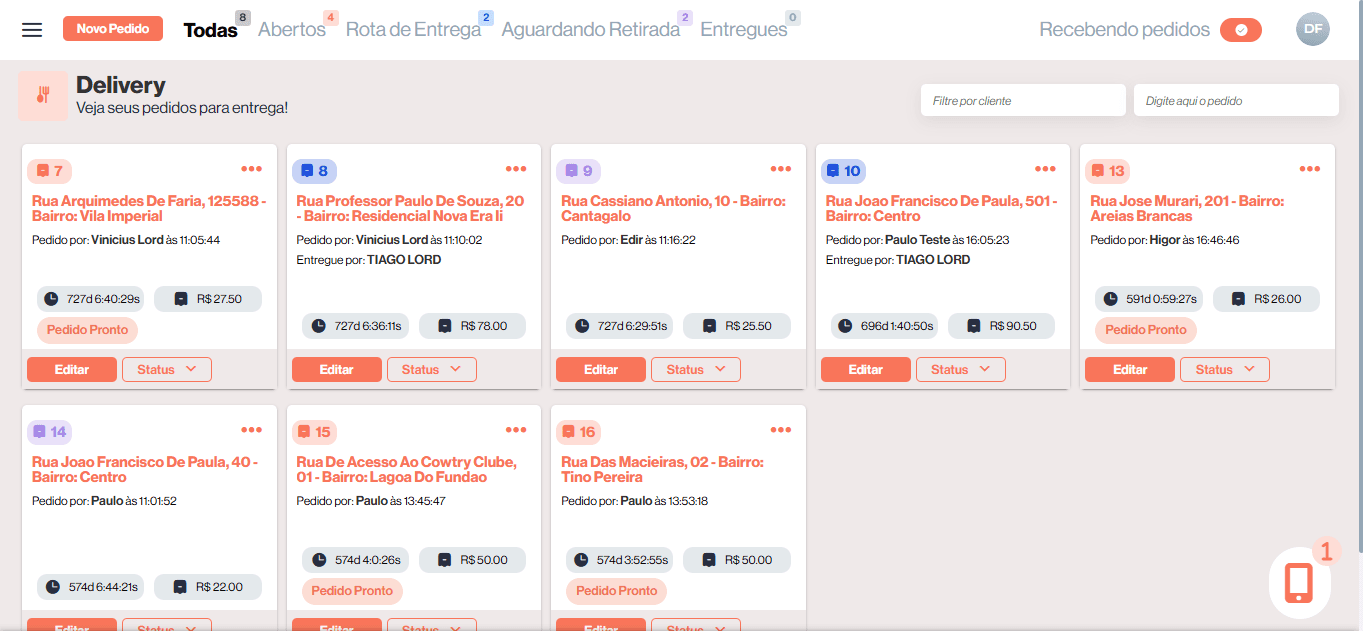Open three-dots menu on order 14

click(251, 430)
